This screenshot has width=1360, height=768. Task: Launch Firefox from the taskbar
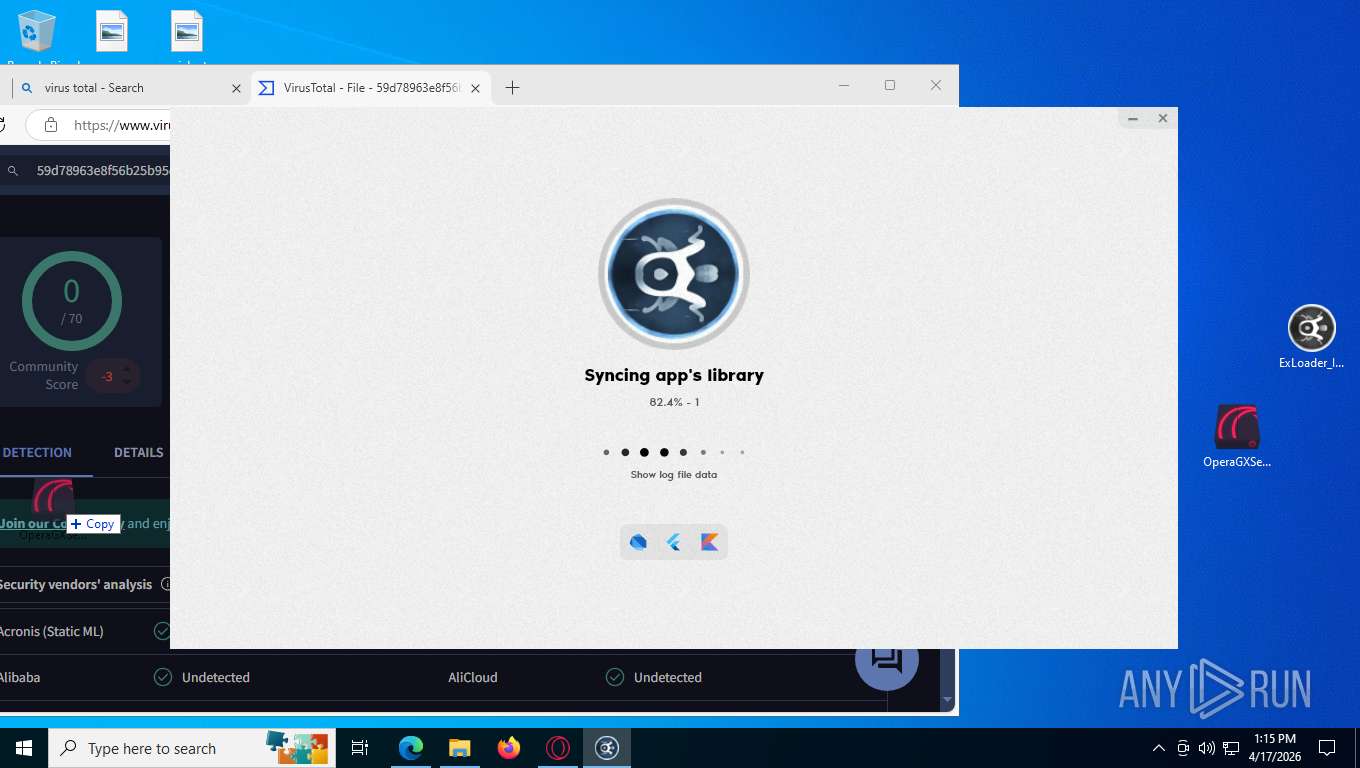(x=509, y=748)
